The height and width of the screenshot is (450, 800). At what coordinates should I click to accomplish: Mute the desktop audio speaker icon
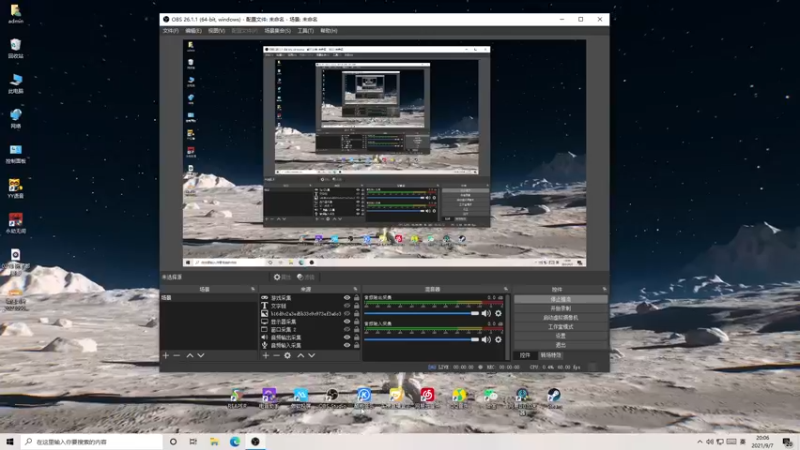pyautogui.click(x=487, y=313)
